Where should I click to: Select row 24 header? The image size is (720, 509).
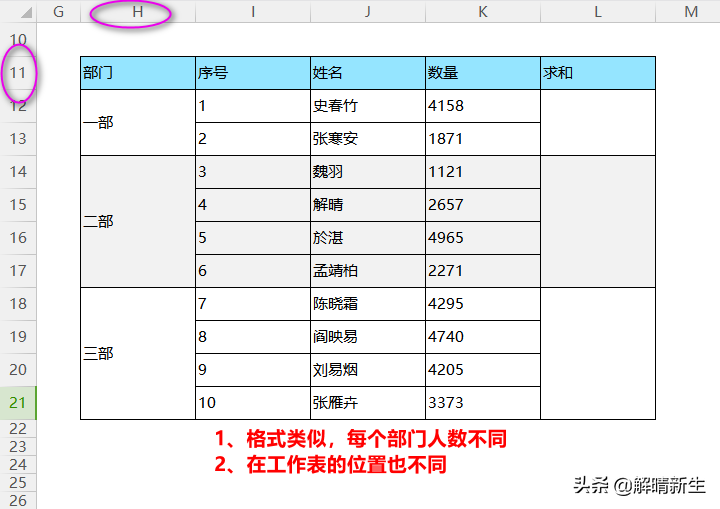[18, 464]
